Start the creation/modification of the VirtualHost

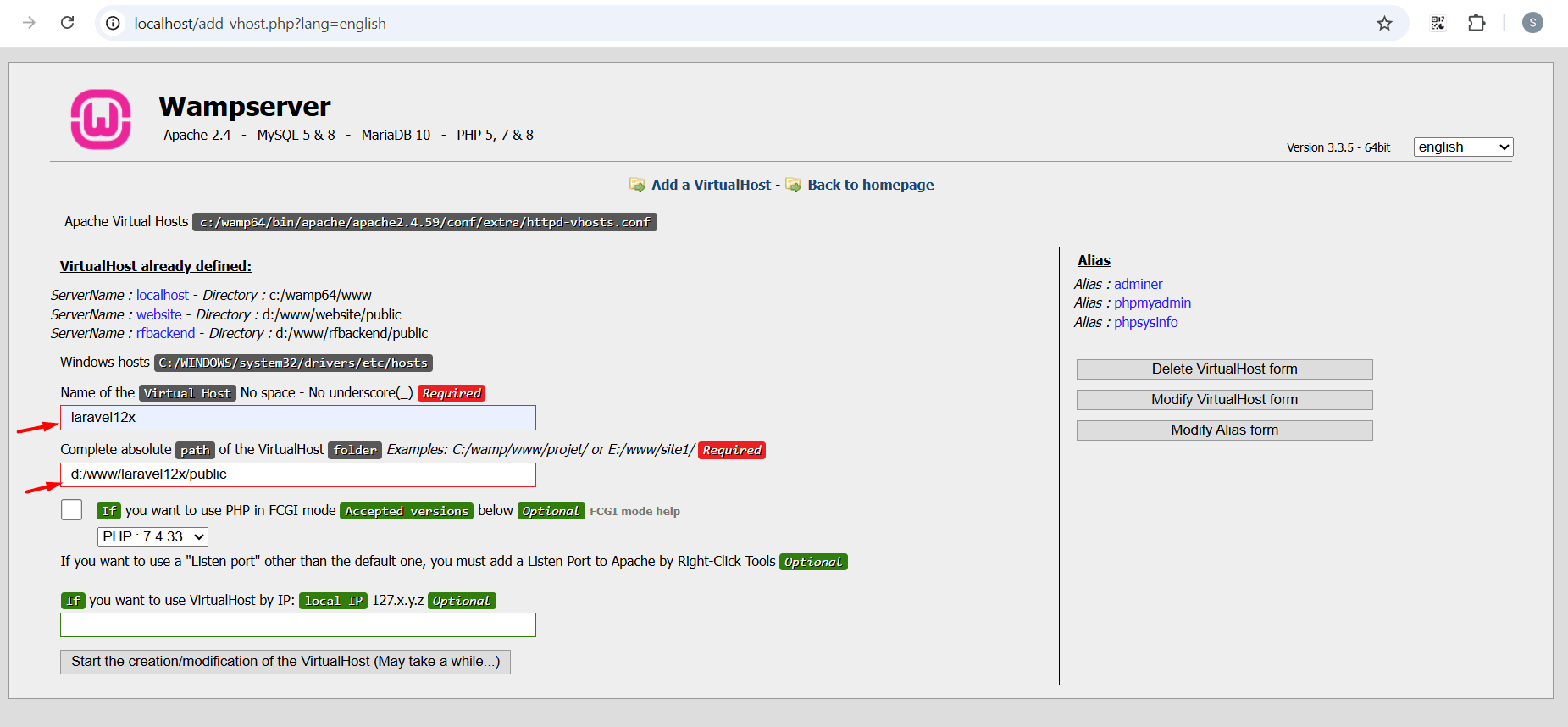(x=285, y=661)
